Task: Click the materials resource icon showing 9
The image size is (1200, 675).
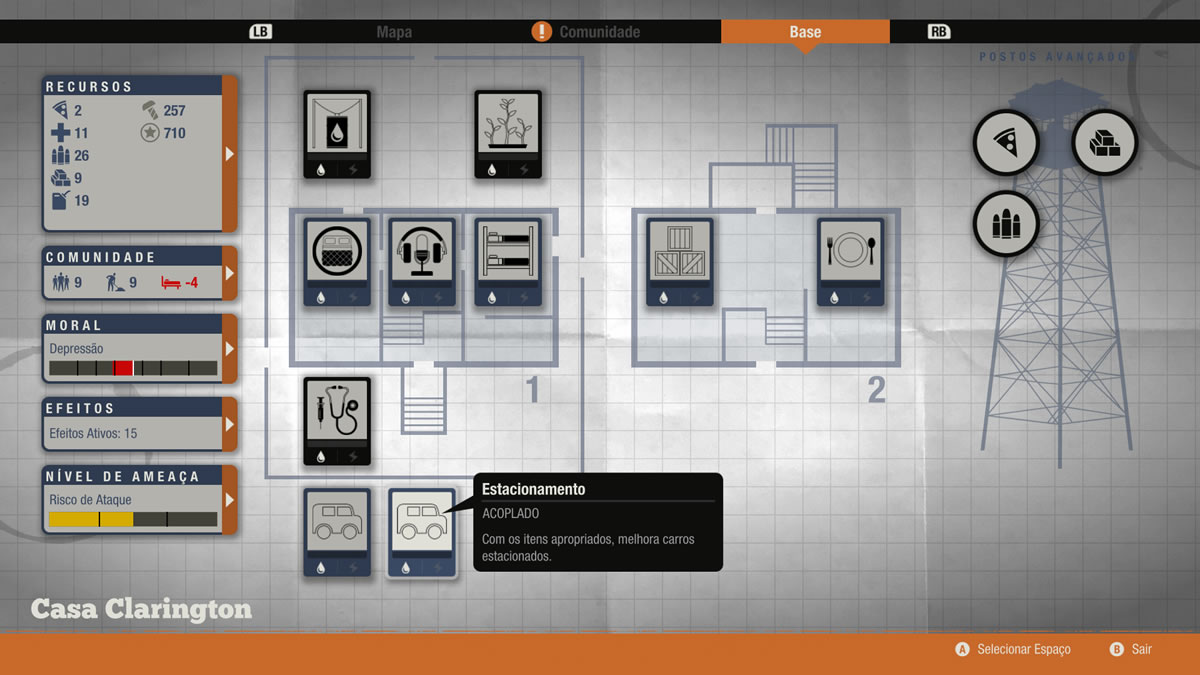Action: (59, 178)
